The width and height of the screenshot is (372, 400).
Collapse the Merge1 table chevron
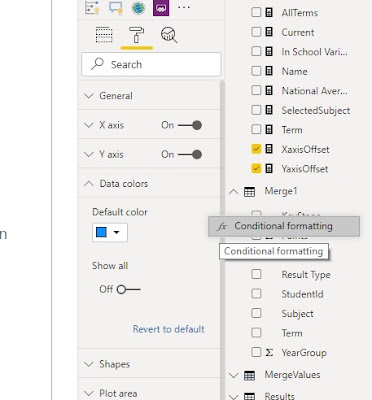[234, 192]
